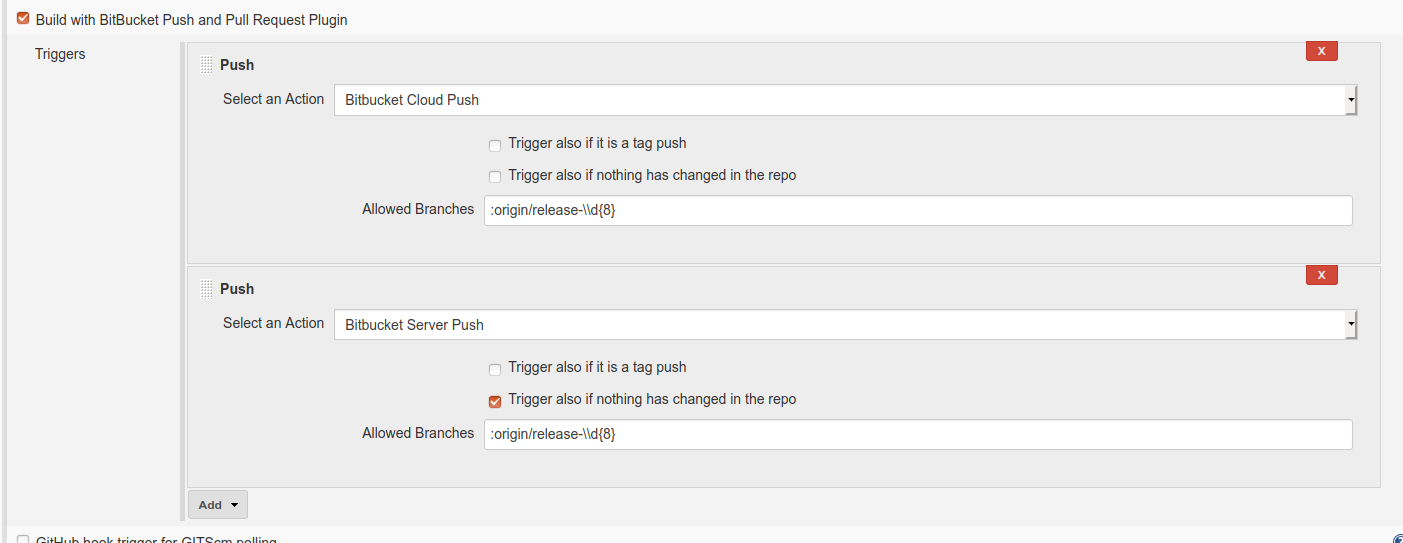
Task: Check 'nothing has changed' option under Cloud Push
Action: tap(495, 177)
